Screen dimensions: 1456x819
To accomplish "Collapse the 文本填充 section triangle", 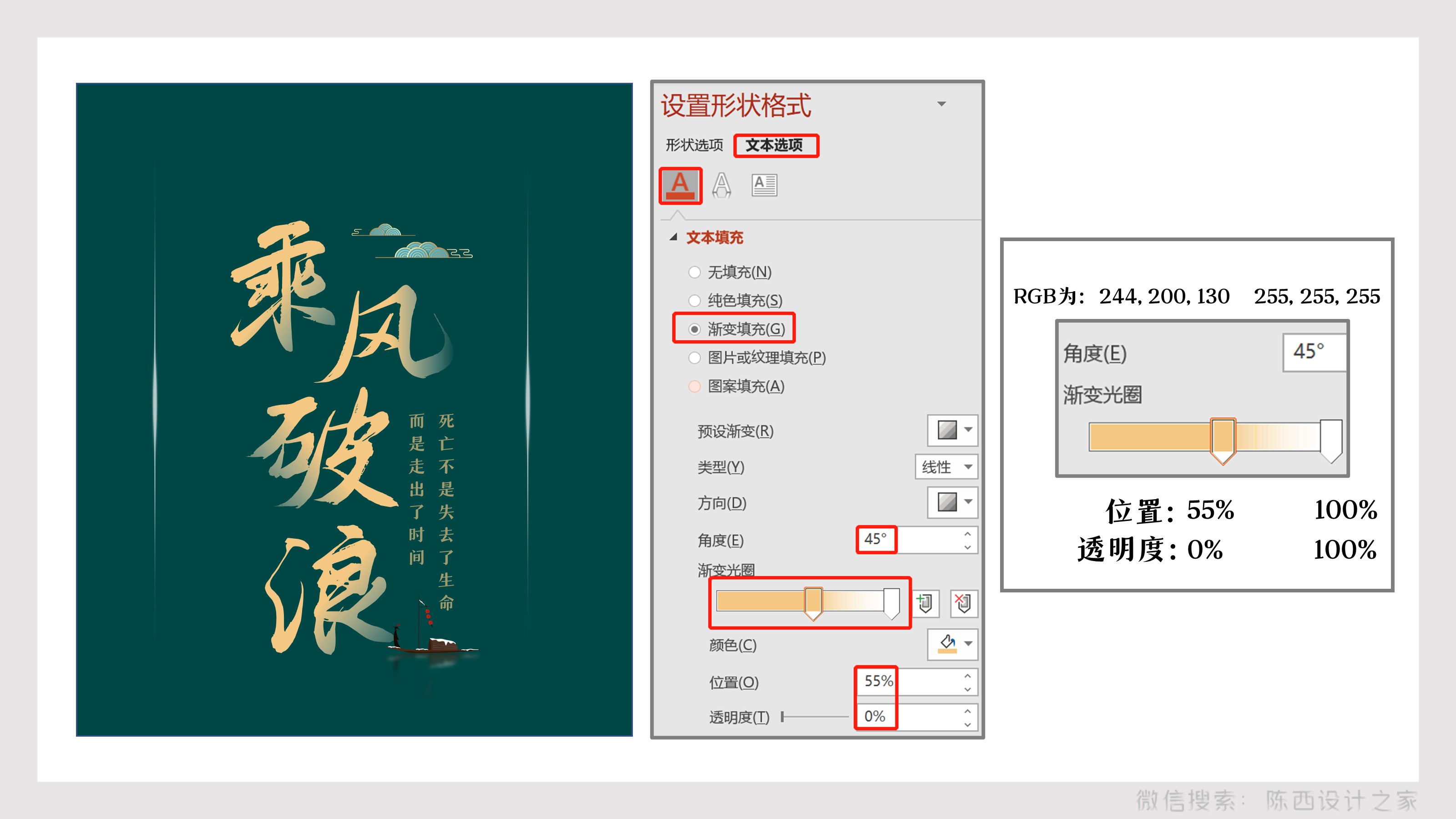I will point(673,238).
